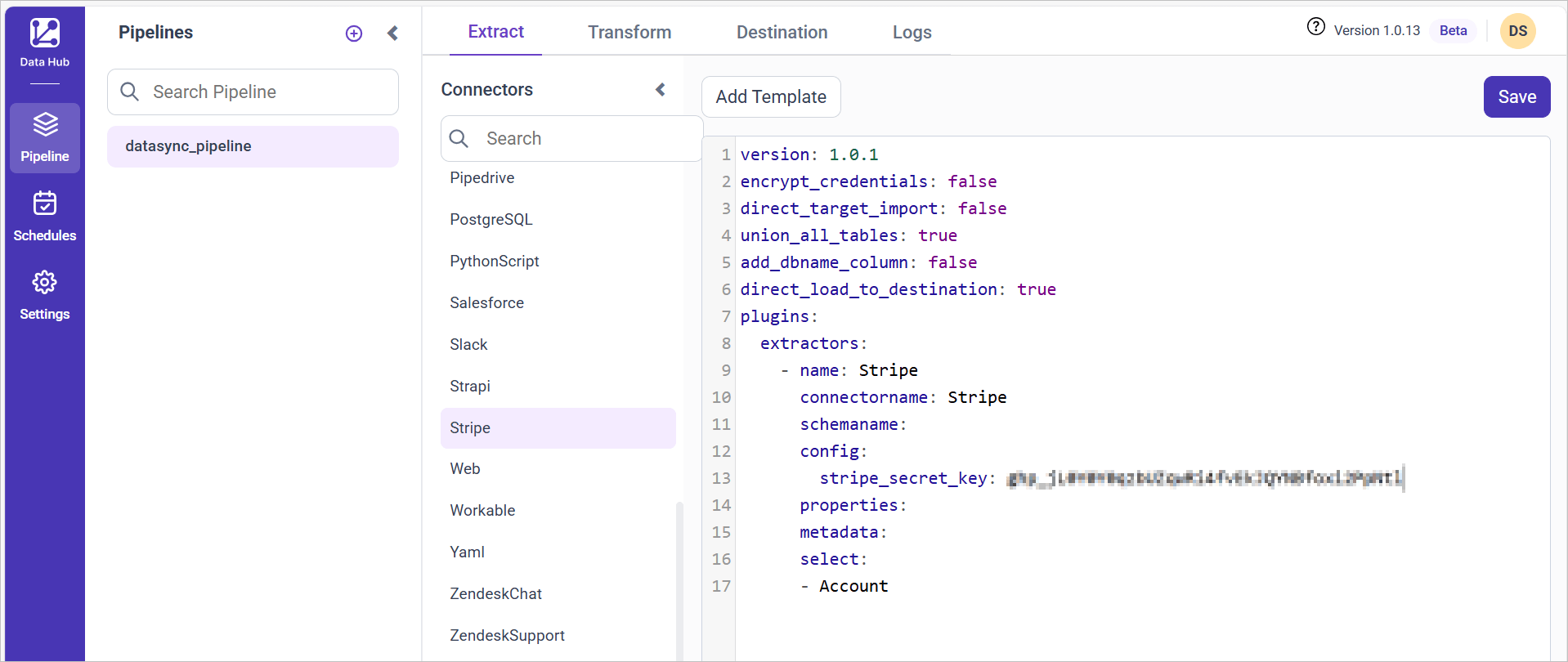Open the DS user avatar menu
Viewport: 1568px width, 662px height.
click(1518, 31)
